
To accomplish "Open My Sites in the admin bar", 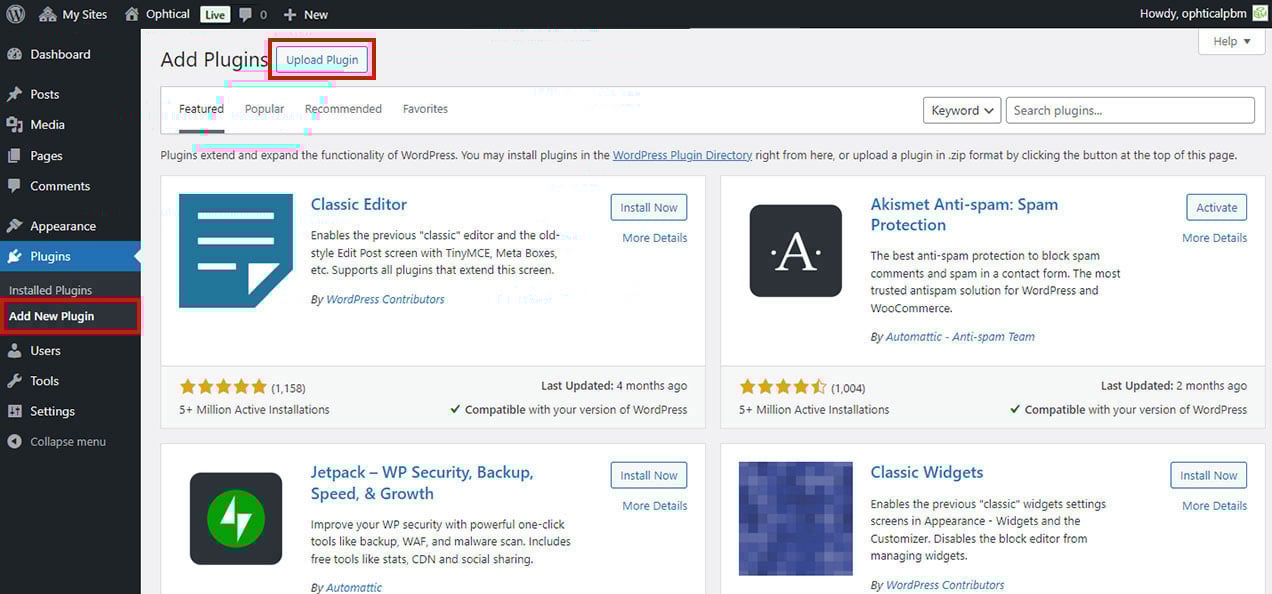I will [74, 14].
